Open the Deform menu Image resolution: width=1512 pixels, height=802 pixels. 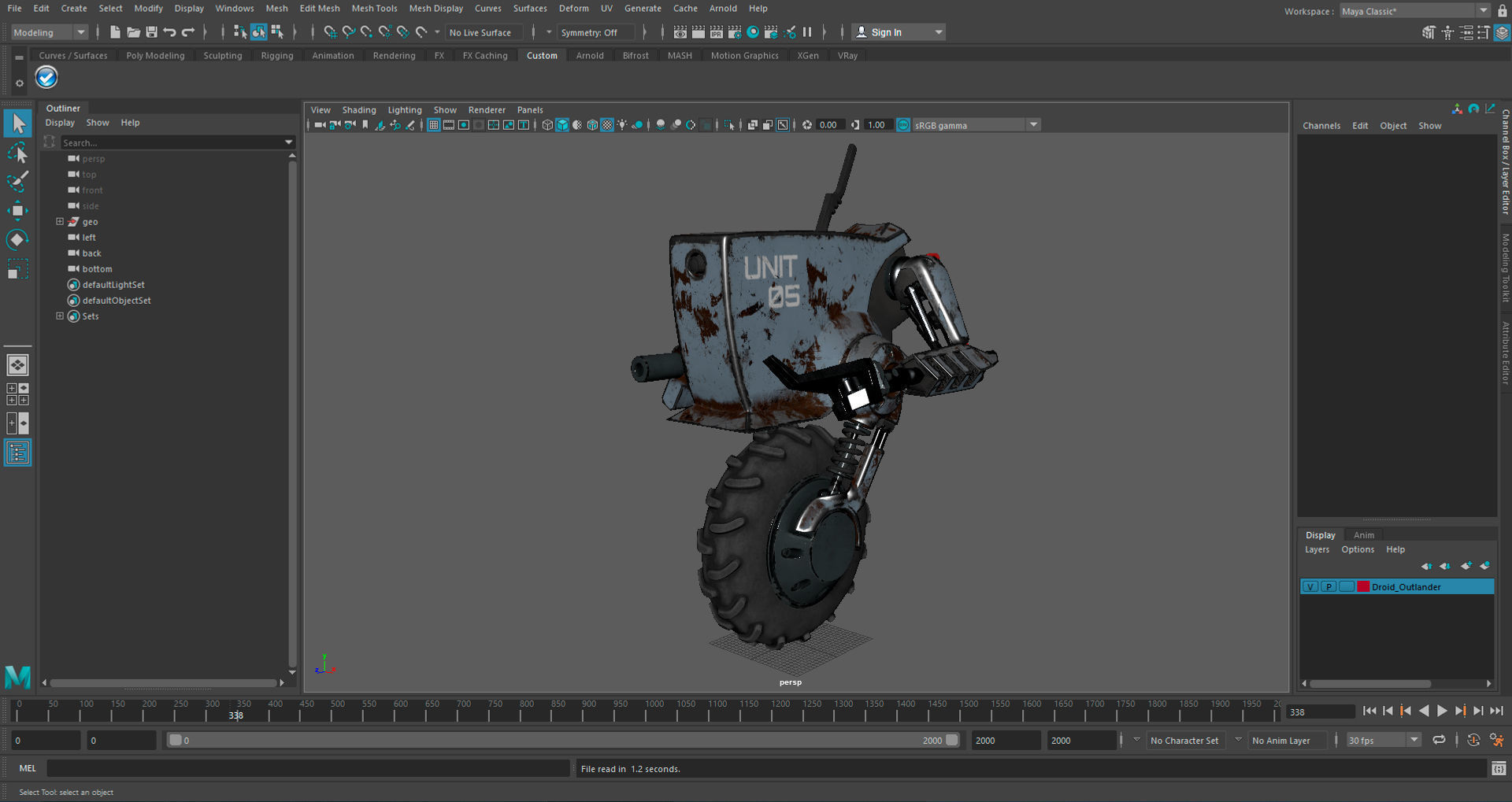tap(574, 9)
